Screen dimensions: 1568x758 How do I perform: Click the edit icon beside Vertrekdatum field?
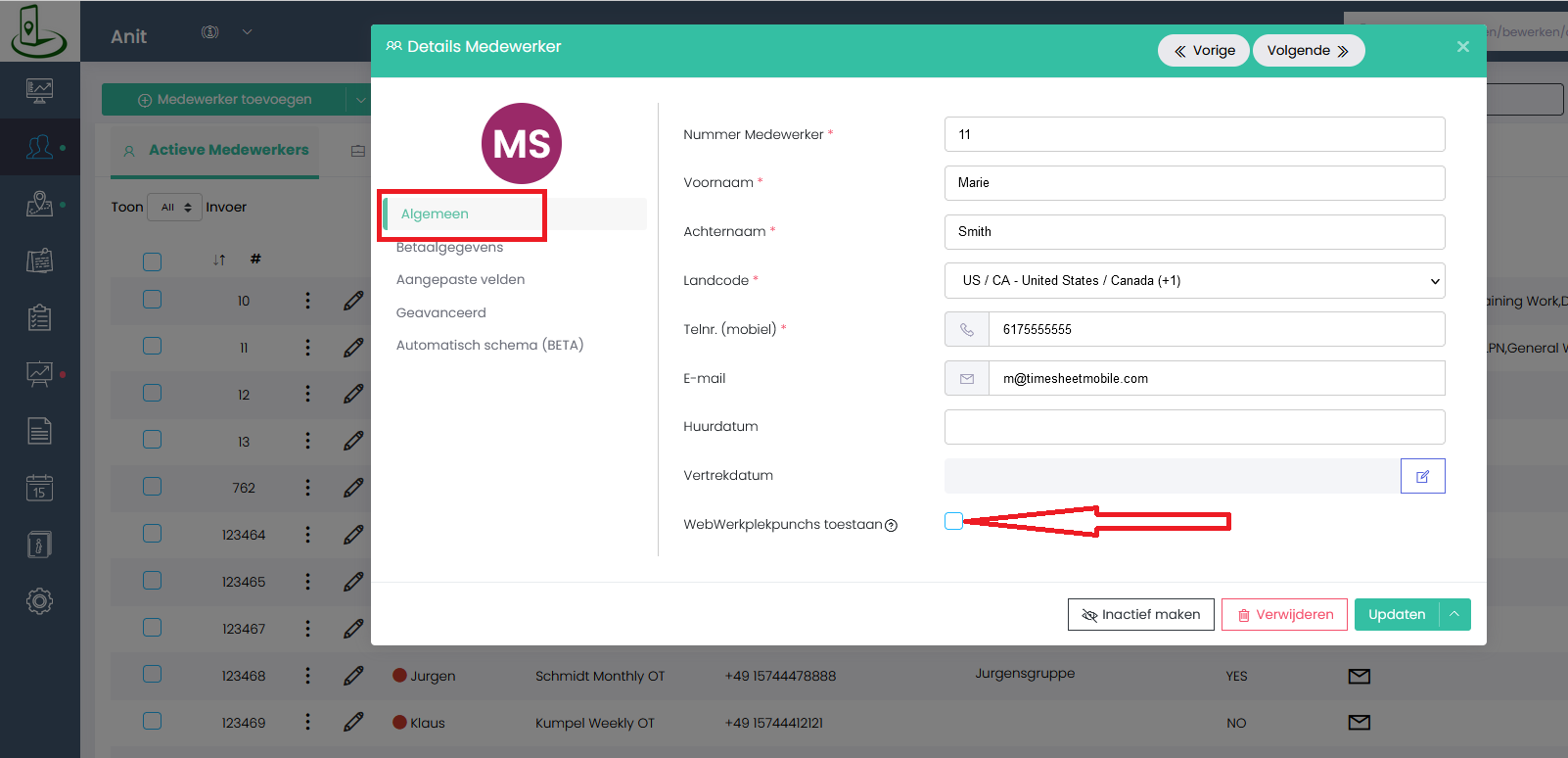(1422, 476)
